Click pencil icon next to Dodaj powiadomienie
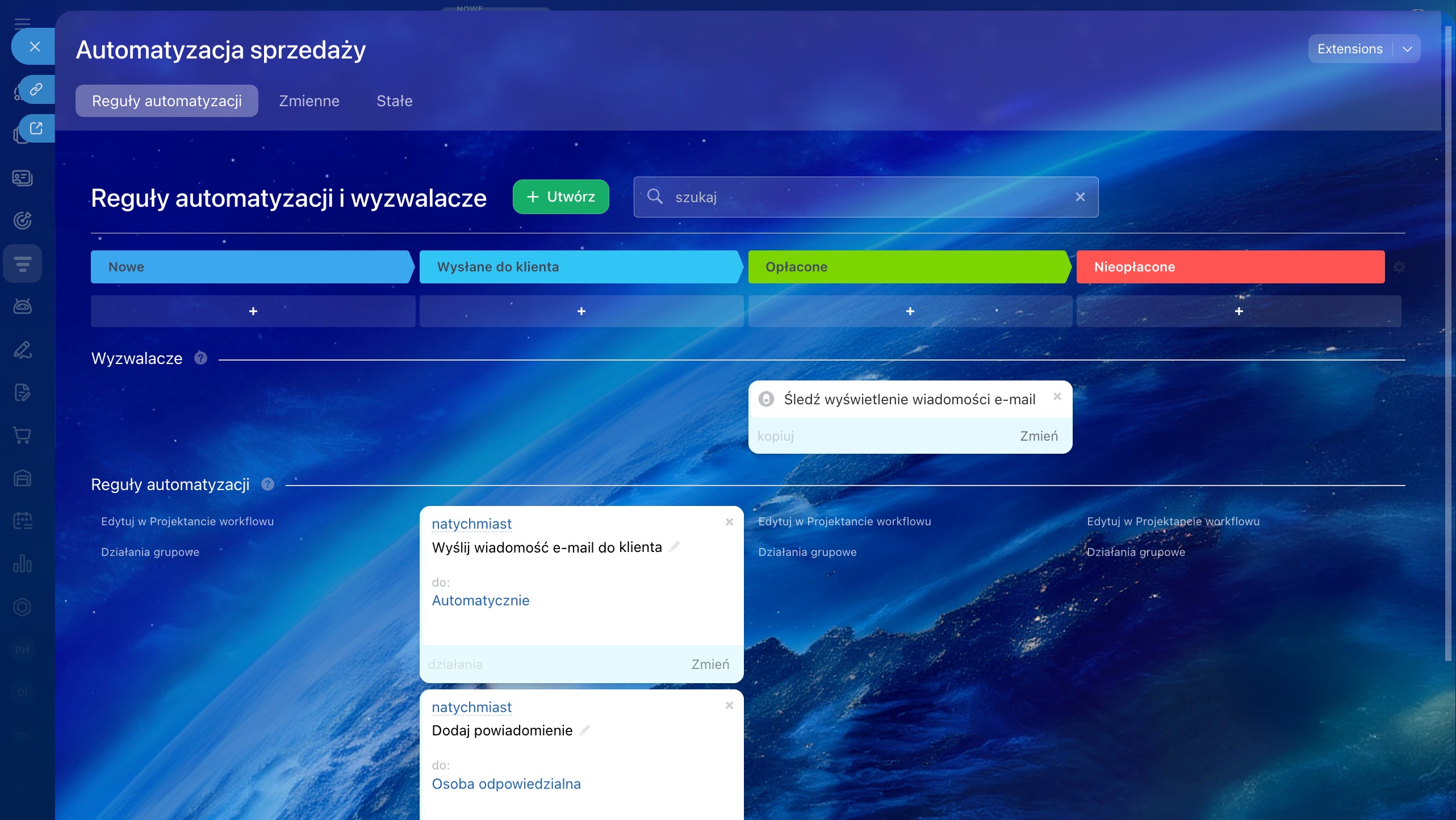Image resolution: width=1456 pixels, height=820 pixels. (585, 730)
